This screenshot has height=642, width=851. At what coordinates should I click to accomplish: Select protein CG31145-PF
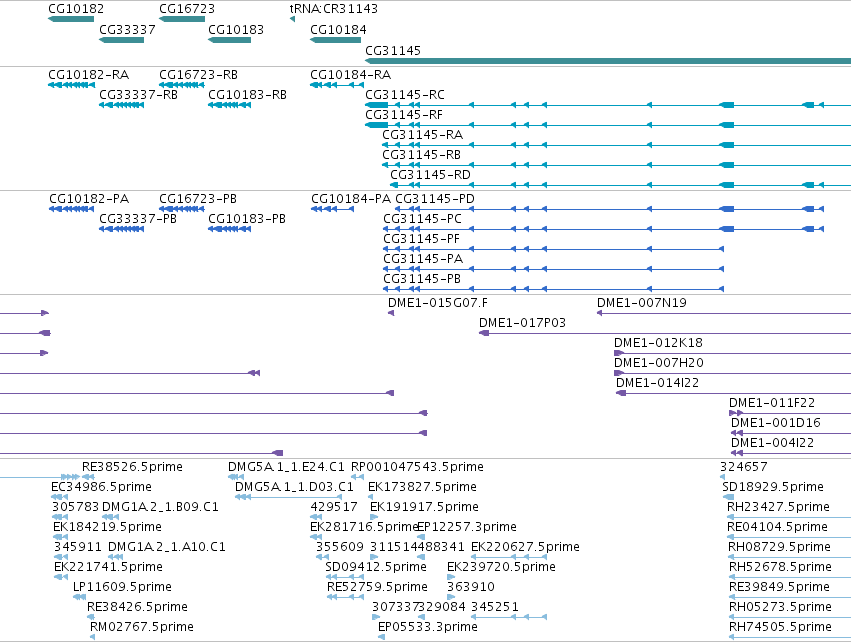(554, 249)
